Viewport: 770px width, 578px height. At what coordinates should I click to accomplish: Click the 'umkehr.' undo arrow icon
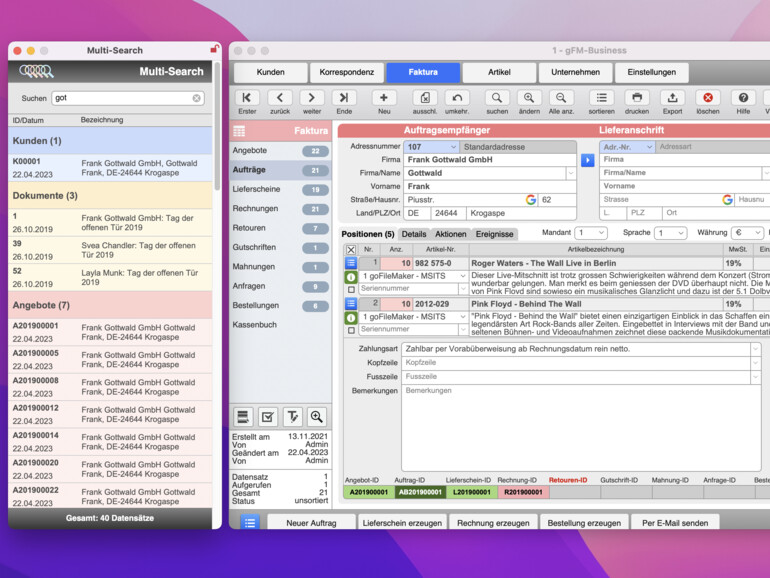point(457,98)
